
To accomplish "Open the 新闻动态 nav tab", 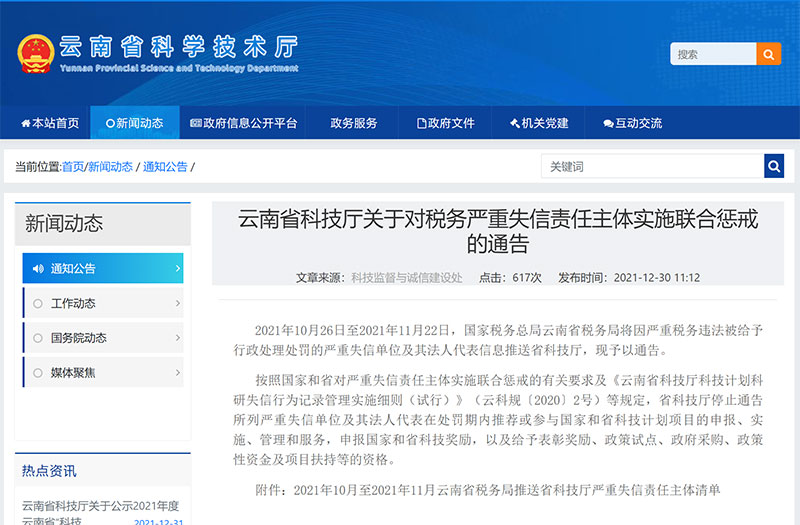I will click(135, 123).
